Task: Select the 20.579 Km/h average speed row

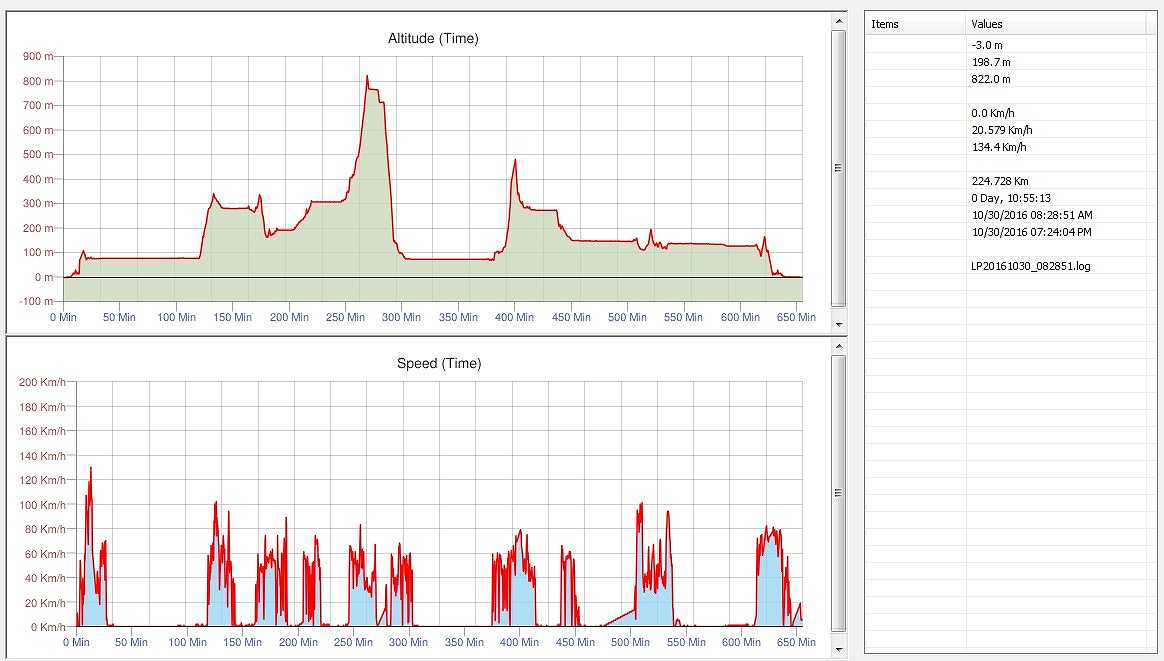Action: tap(1002, 130)
